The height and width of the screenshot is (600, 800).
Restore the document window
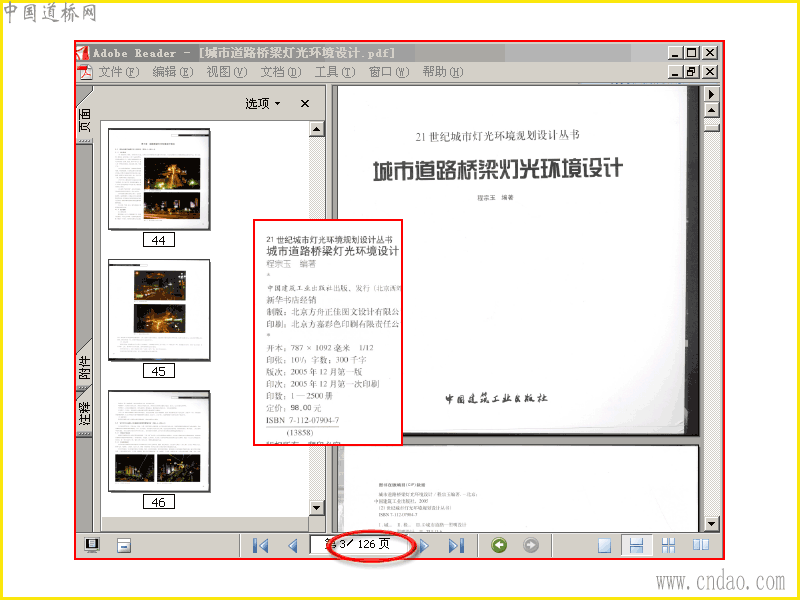(691, 72)
